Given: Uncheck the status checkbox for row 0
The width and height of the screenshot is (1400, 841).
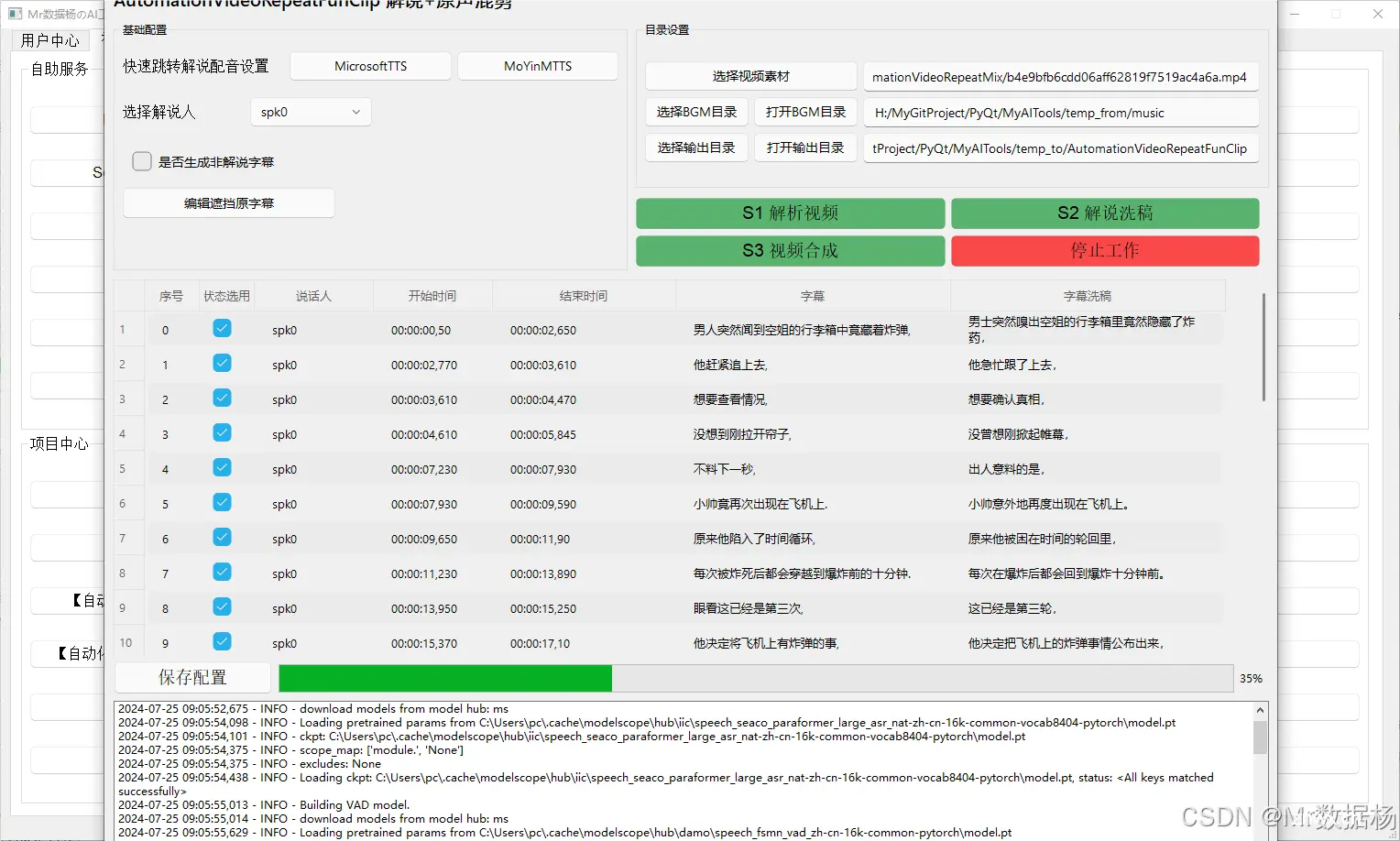Looking at the screenshot, I should (x=222, y=328).
